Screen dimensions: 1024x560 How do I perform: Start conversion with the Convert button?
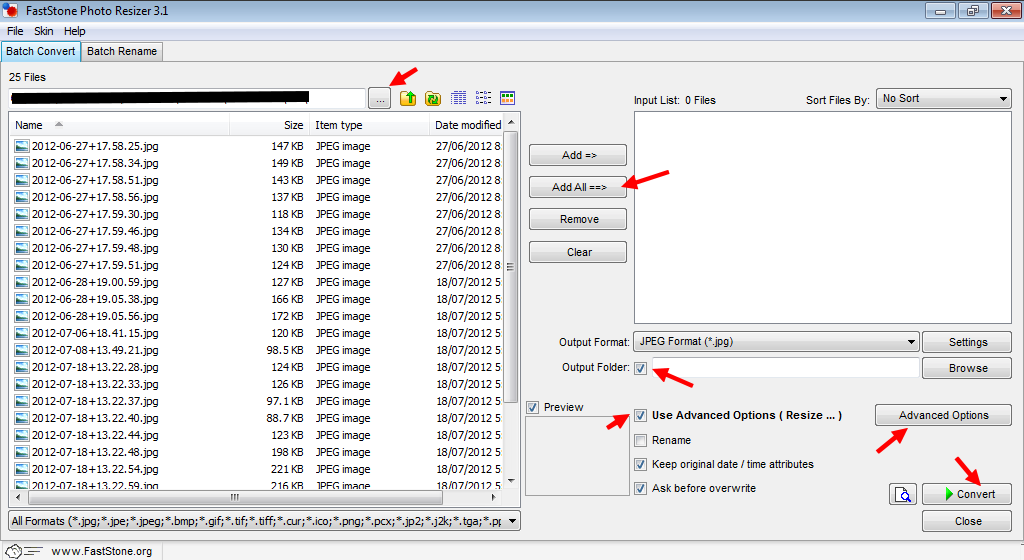click(967, 494)
